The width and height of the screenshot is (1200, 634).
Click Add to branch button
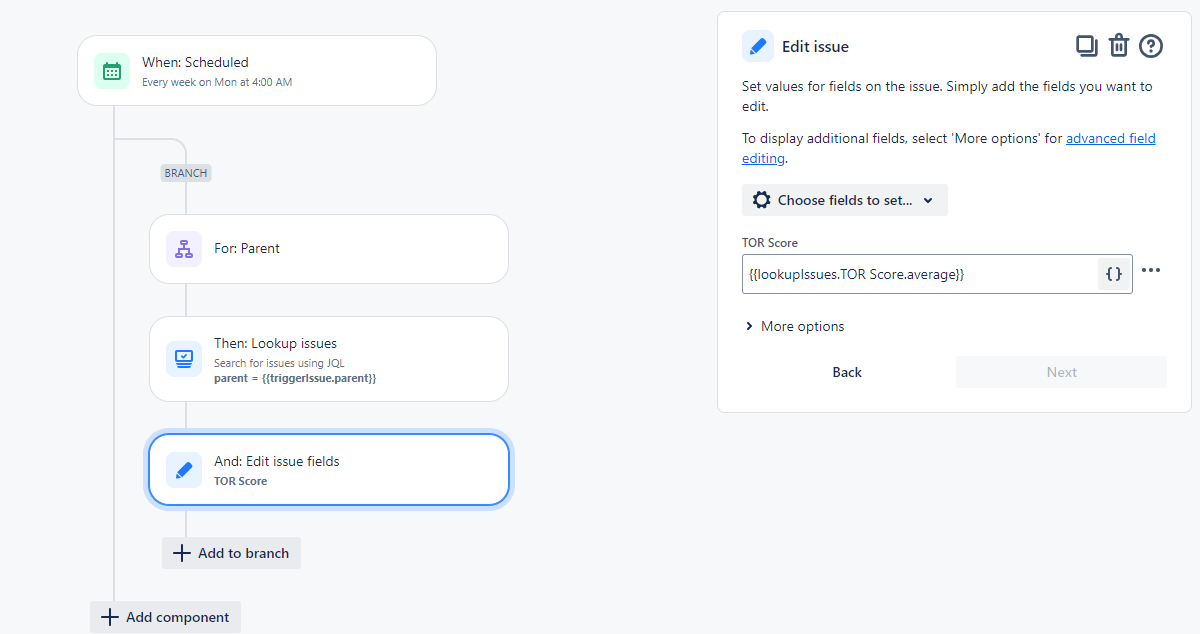232,553
